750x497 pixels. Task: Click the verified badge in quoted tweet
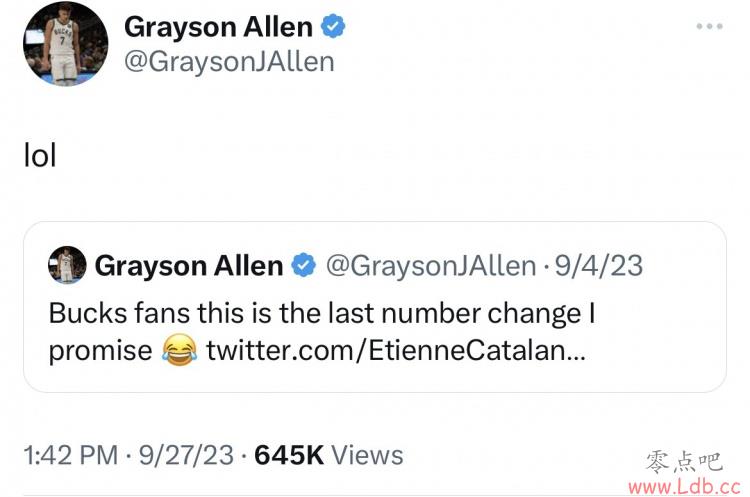pyautogui.click(x=304, y=265)
